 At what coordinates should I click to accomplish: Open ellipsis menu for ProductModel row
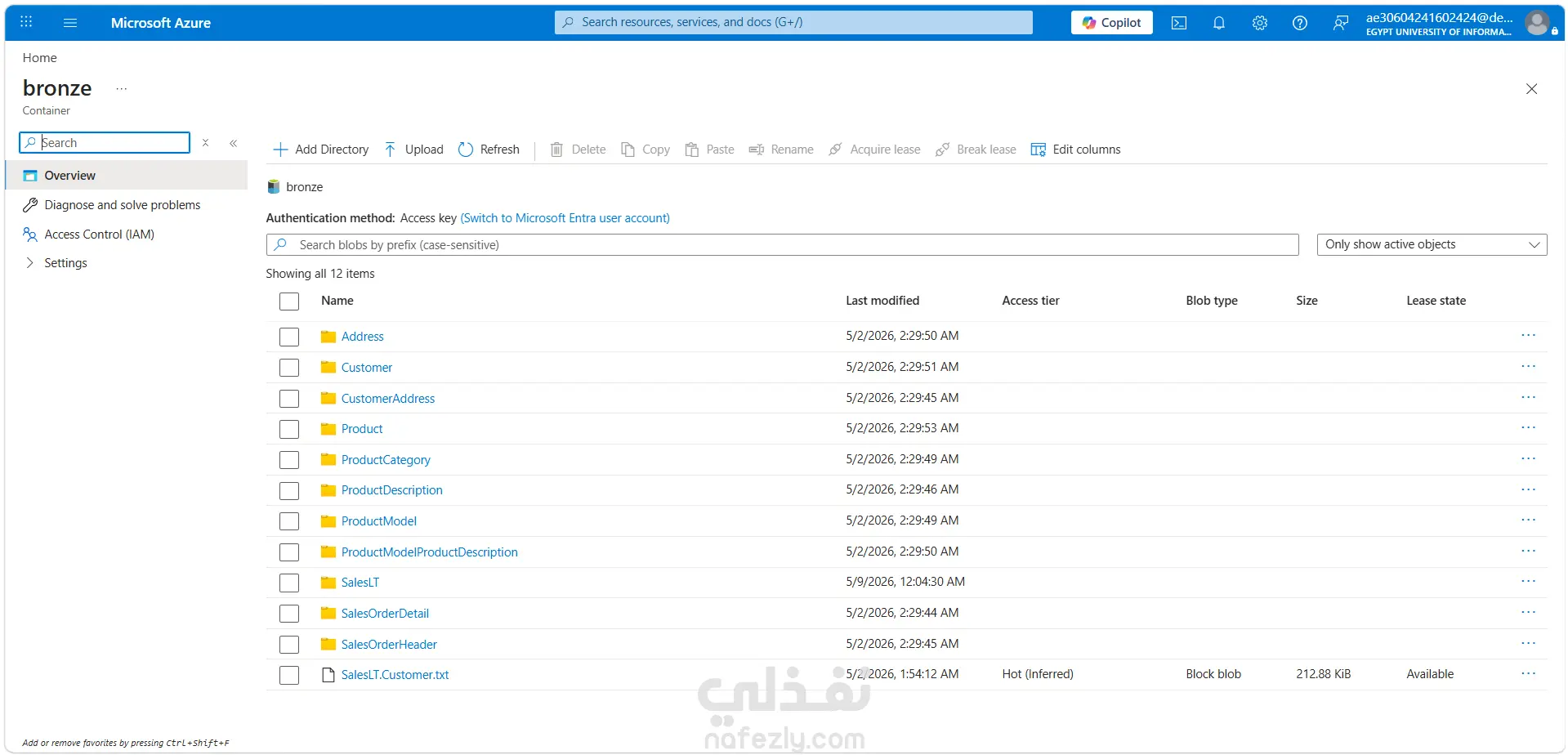click(1528, 520)
